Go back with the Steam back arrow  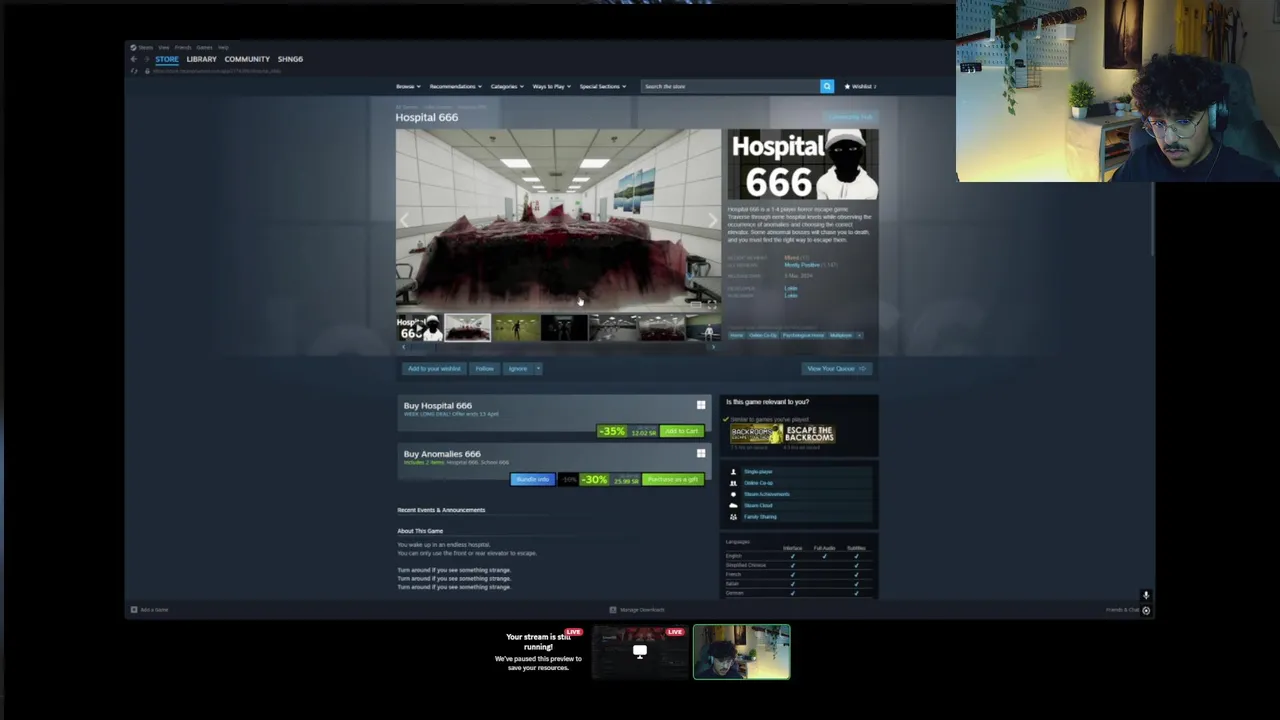134,59
